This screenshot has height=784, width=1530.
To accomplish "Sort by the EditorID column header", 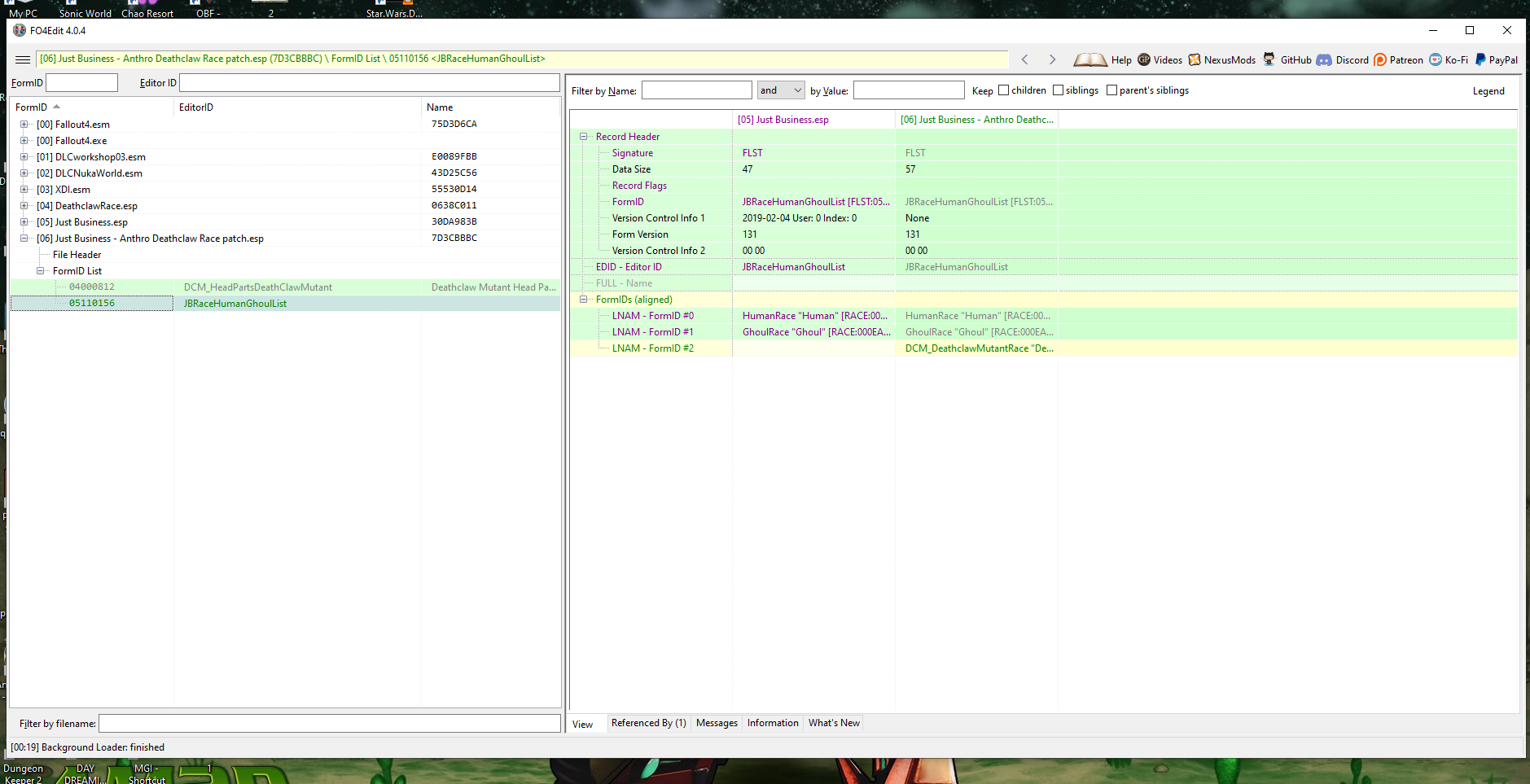I will click(x=298, y=107).
